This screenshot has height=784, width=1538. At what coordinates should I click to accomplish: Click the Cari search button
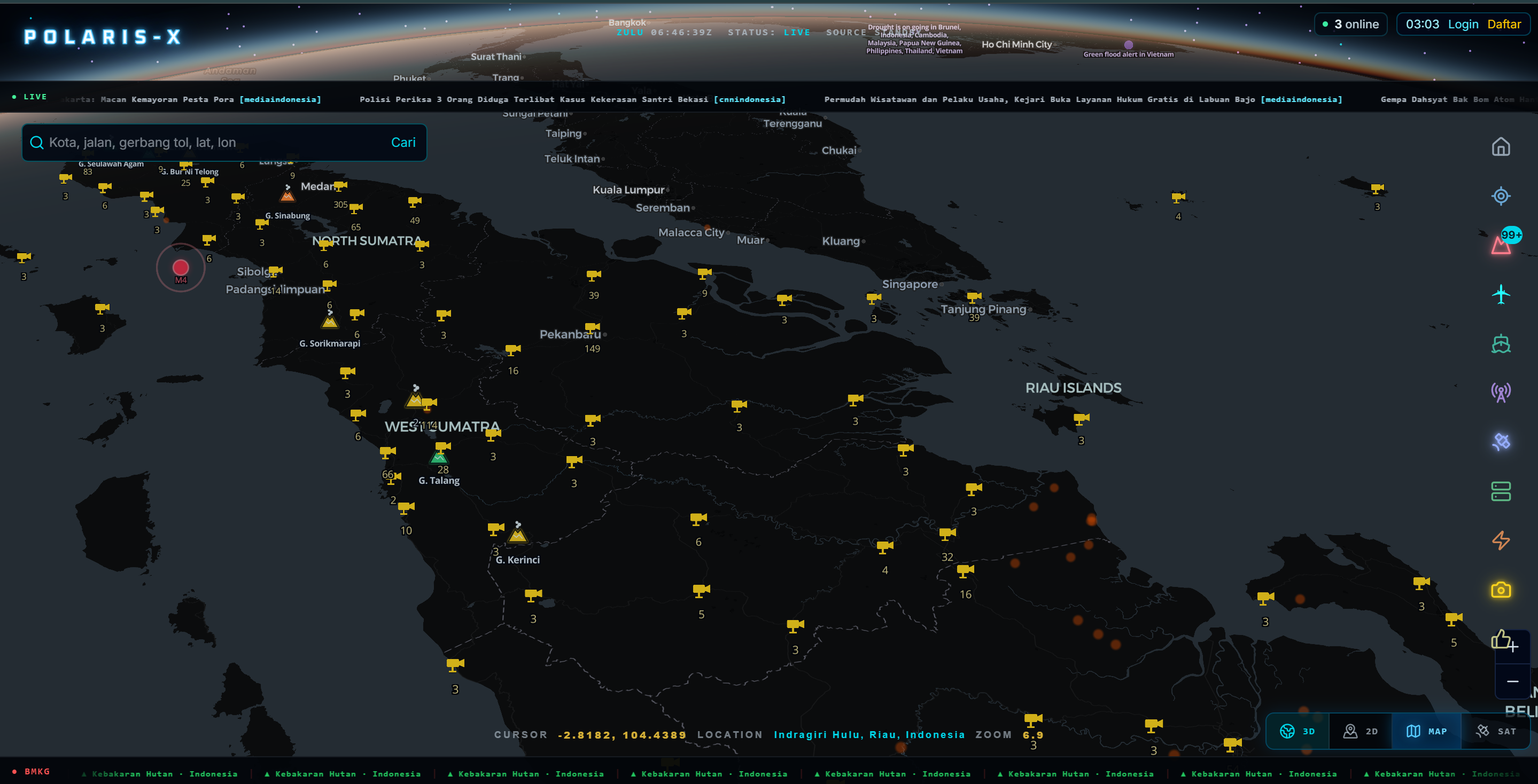[x=403, y=142]
